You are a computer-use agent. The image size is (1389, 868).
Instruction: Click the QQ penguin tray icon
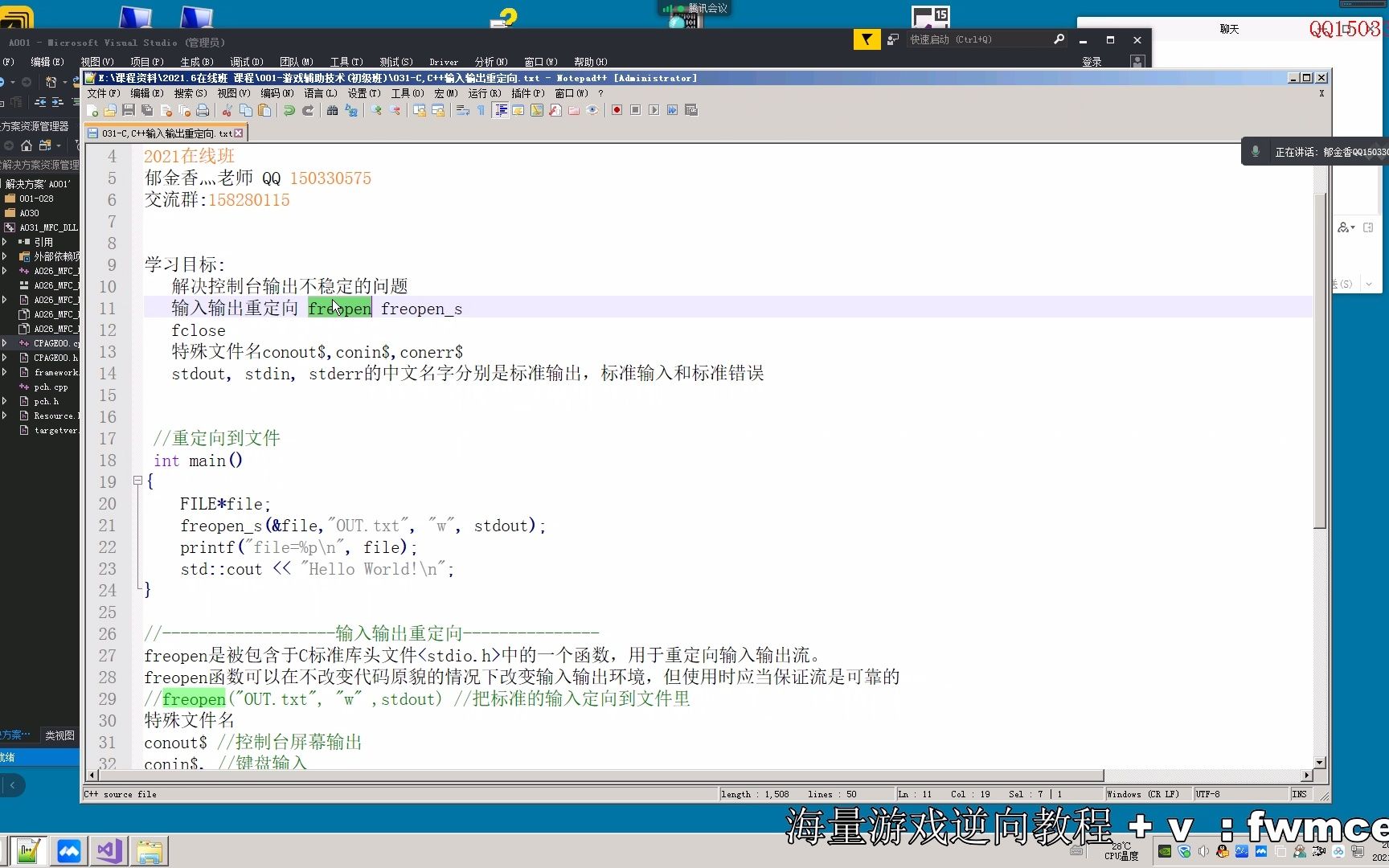point(1223,851)
